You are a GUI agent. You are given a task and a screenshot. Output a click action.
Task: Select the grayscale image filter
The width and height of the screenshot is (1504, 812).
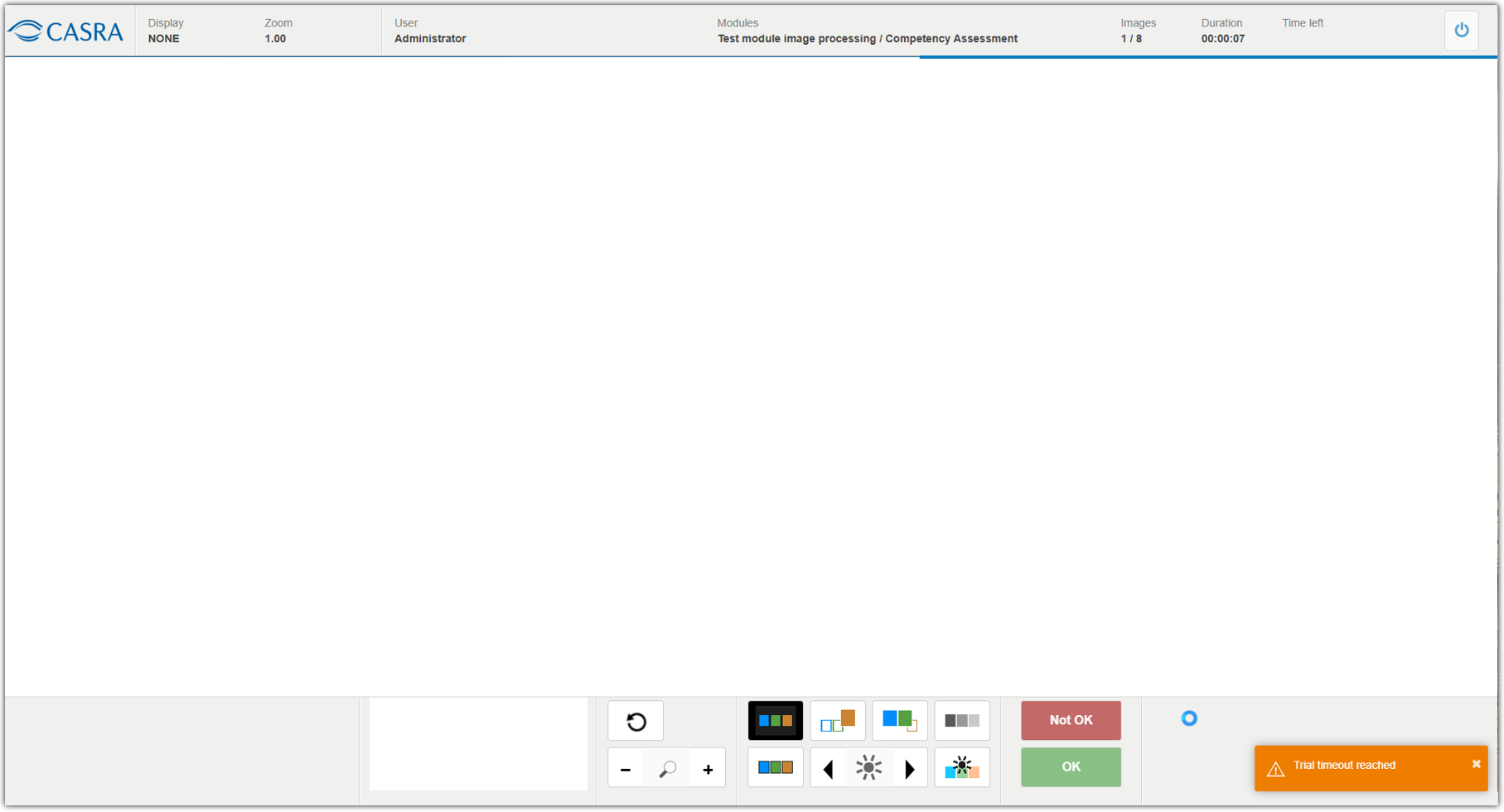961,721
